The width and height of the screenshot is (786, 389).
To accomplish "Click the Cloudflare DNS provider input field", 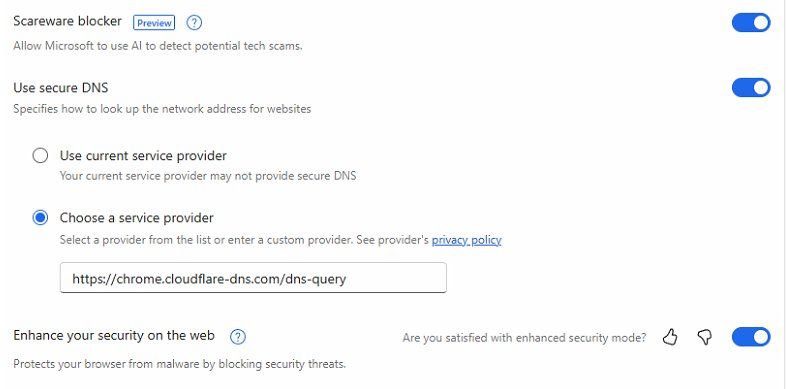I will click(x=253, y=278).
